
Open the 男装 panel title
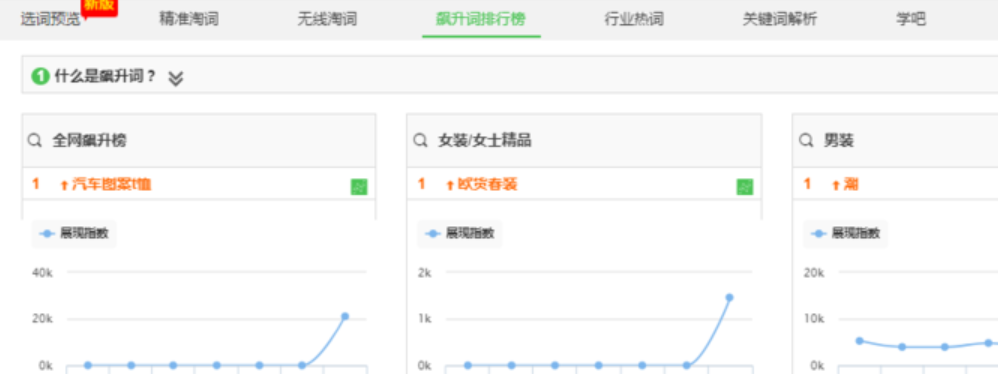pos(839,141)
